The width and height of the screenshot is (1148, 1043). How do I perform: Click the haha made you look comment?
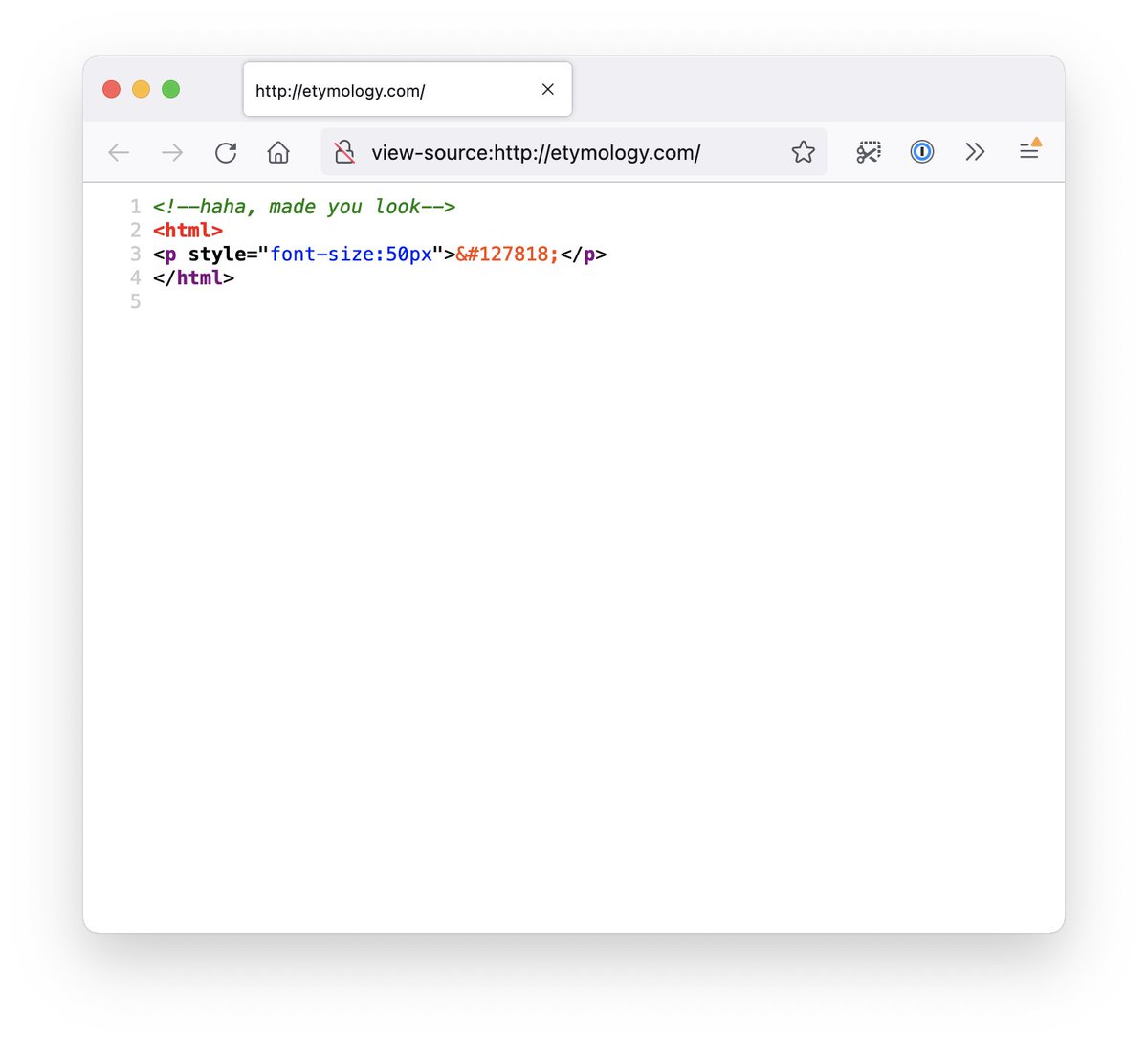coord(304,207)
